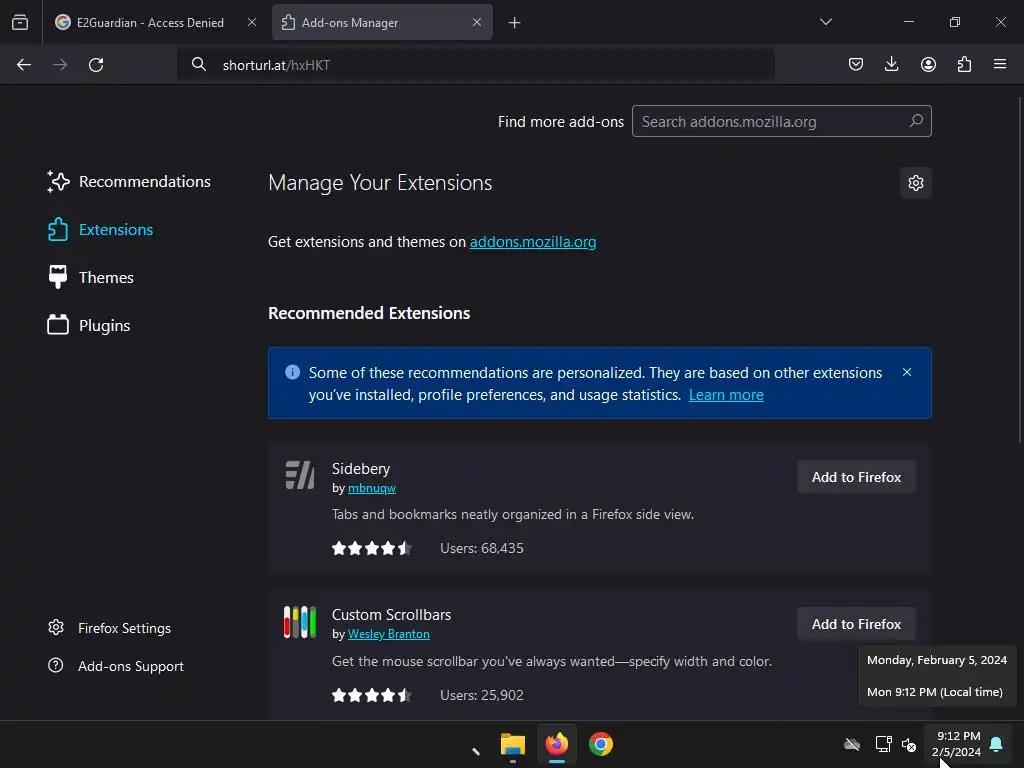Select the Add-ons Manager tab
The width and height of the screenshot is (1024, 768).
[382, 22]
